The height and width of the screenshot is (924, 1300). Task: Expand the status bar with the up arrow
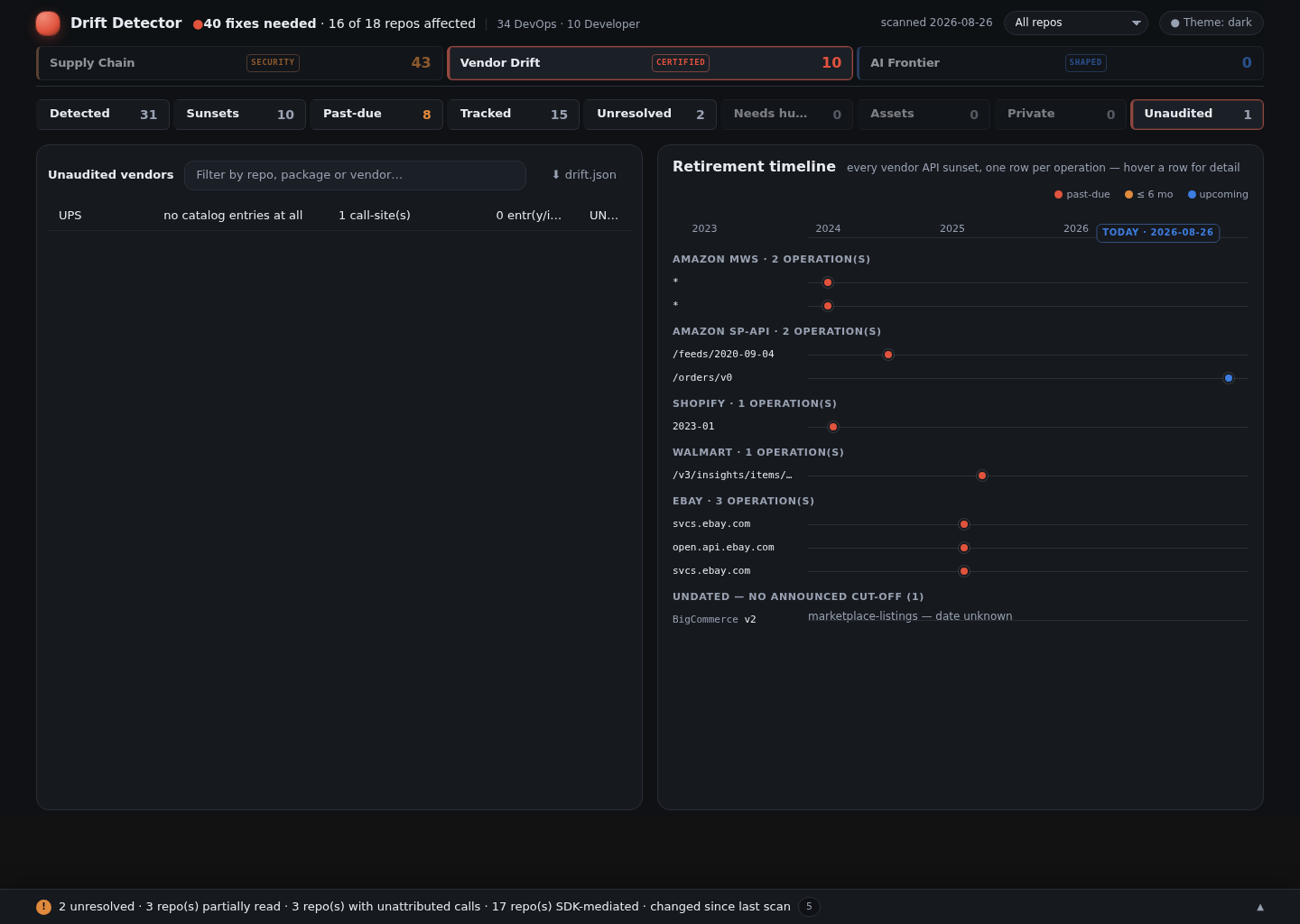[1260, 907]
